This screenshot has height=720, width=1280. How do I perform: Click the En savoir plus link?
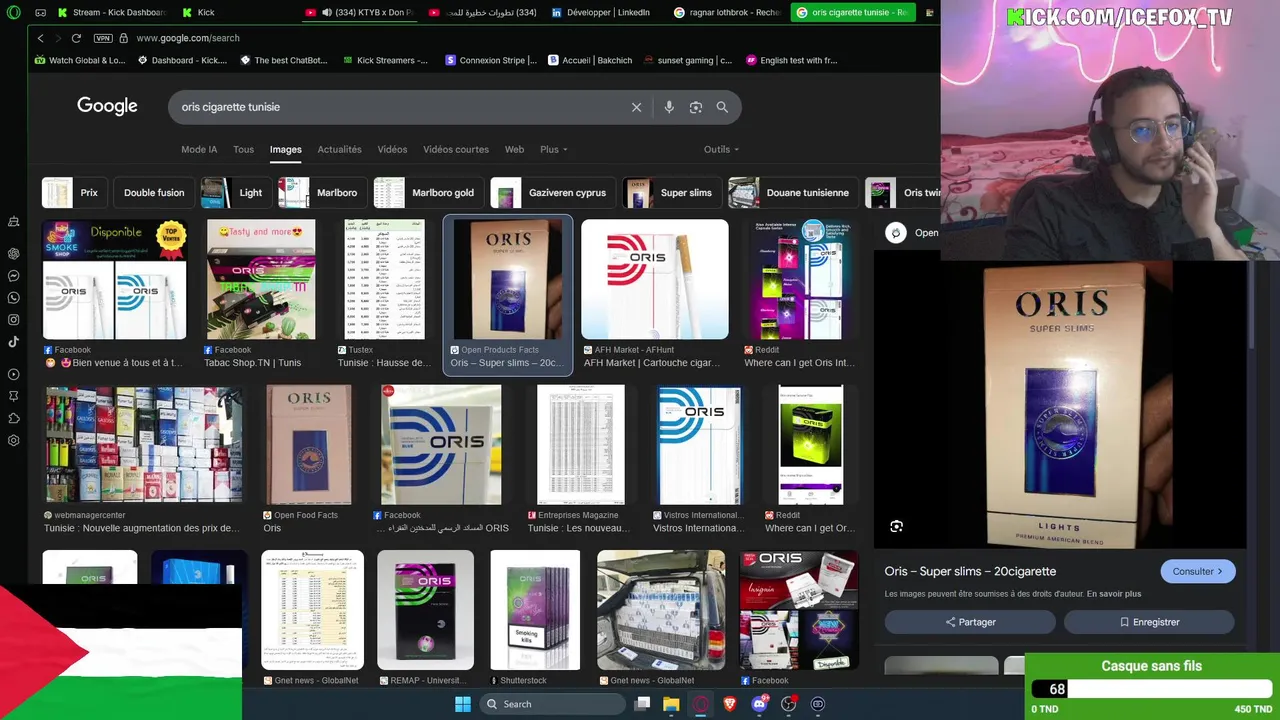point(1114,594)
